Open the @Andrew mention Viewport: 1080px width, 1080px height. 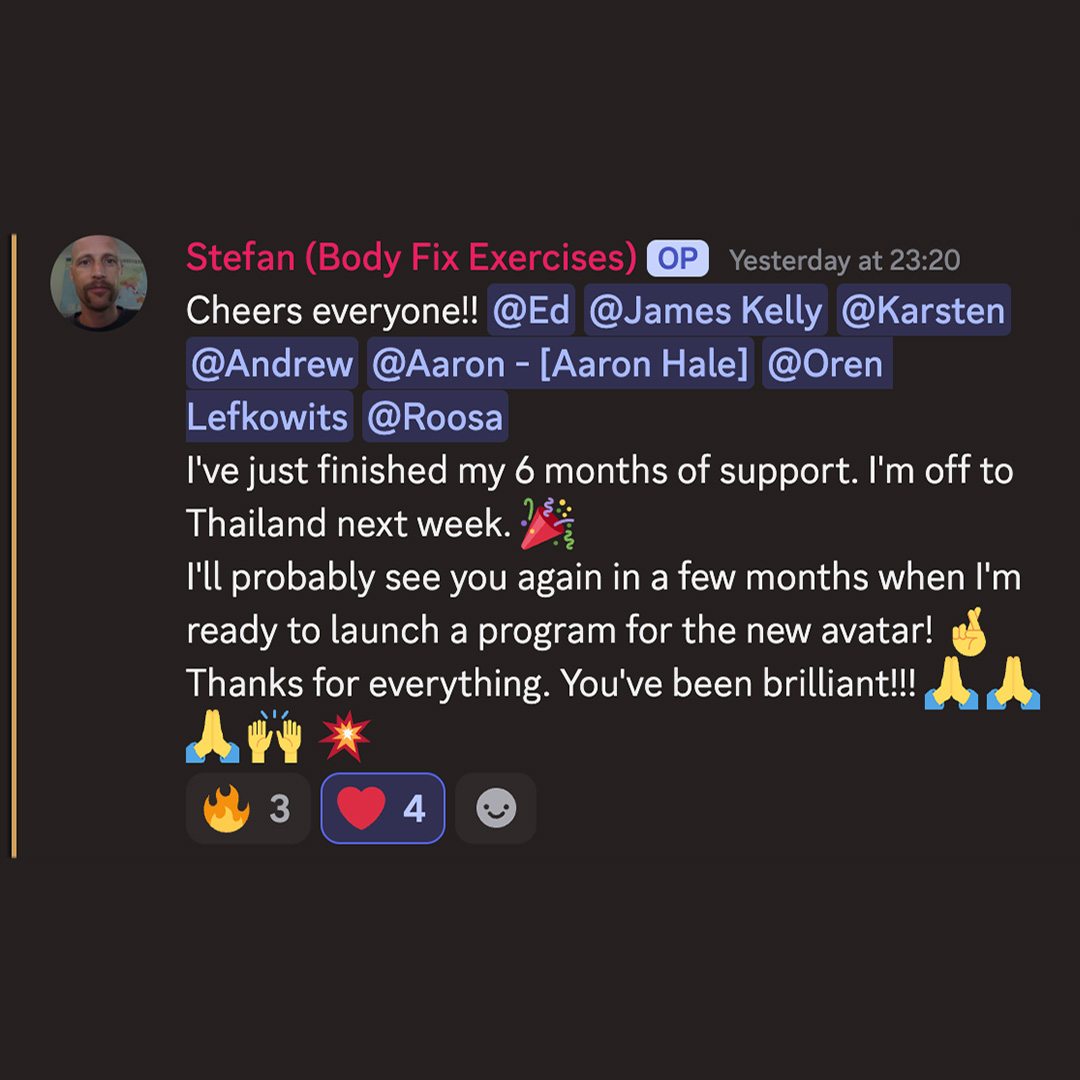point(272,363)
